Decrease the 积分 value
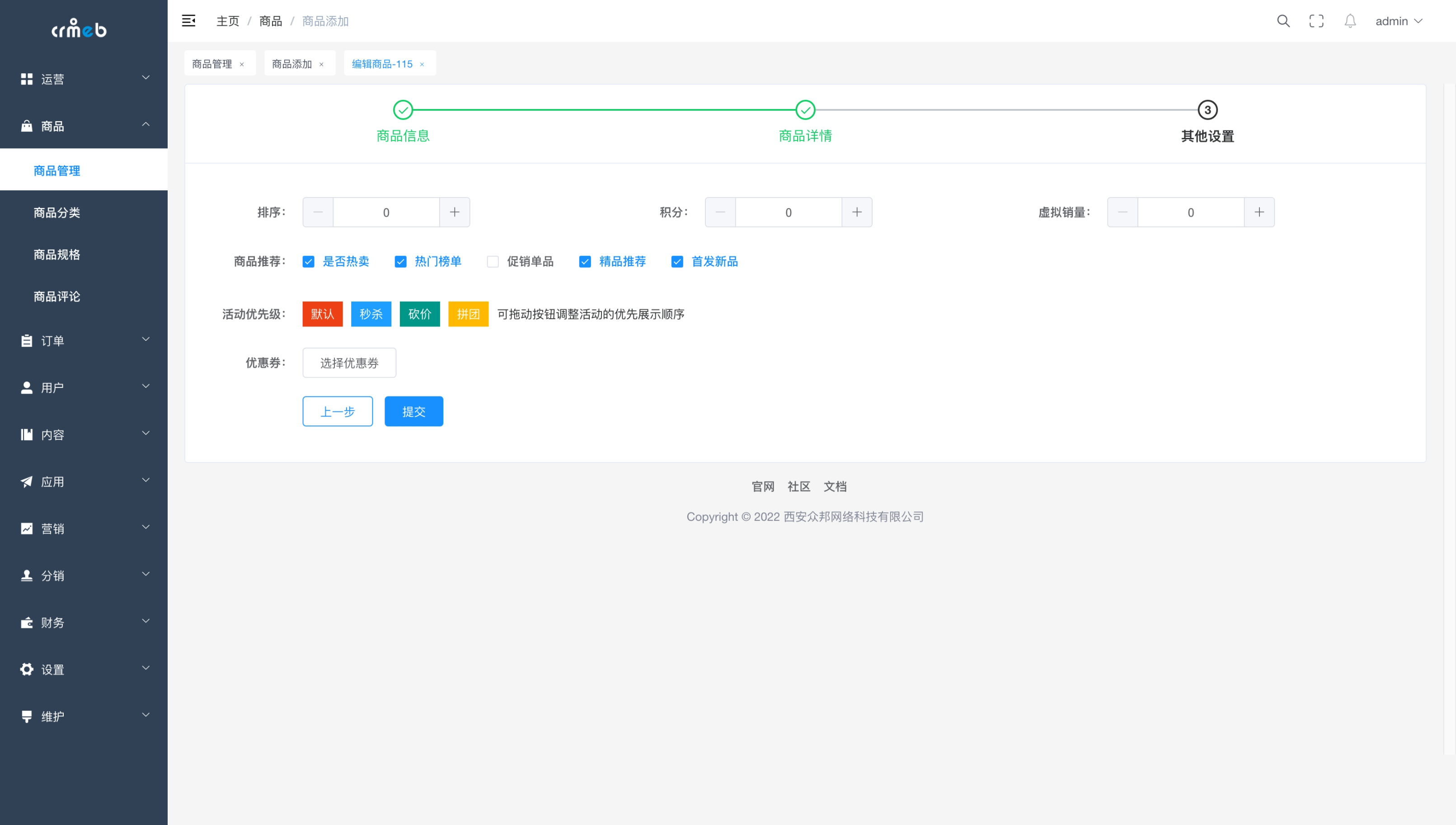This screenshot has height=825, width=1456. point(720,212)
